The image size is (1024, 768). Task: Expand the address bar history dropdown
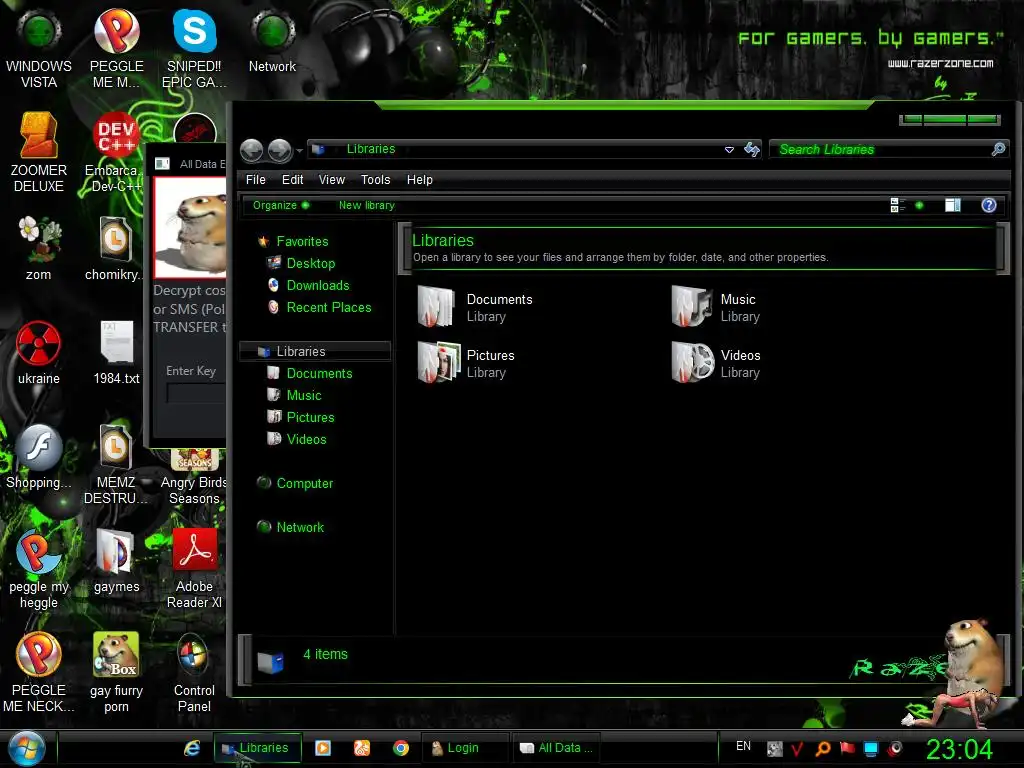[729, 150]
